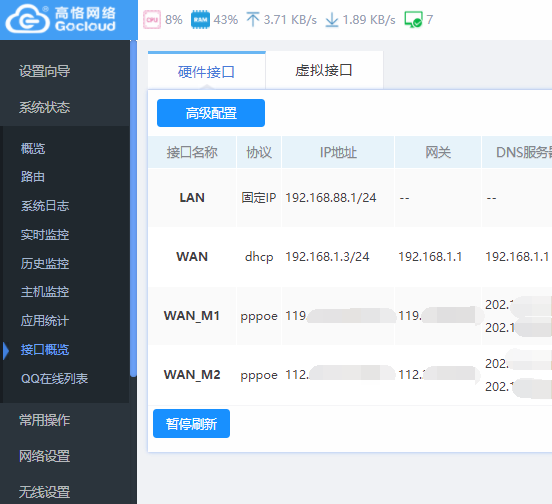
Task: Select 接口概览 in the sidebar
Action: coord(45,349)
